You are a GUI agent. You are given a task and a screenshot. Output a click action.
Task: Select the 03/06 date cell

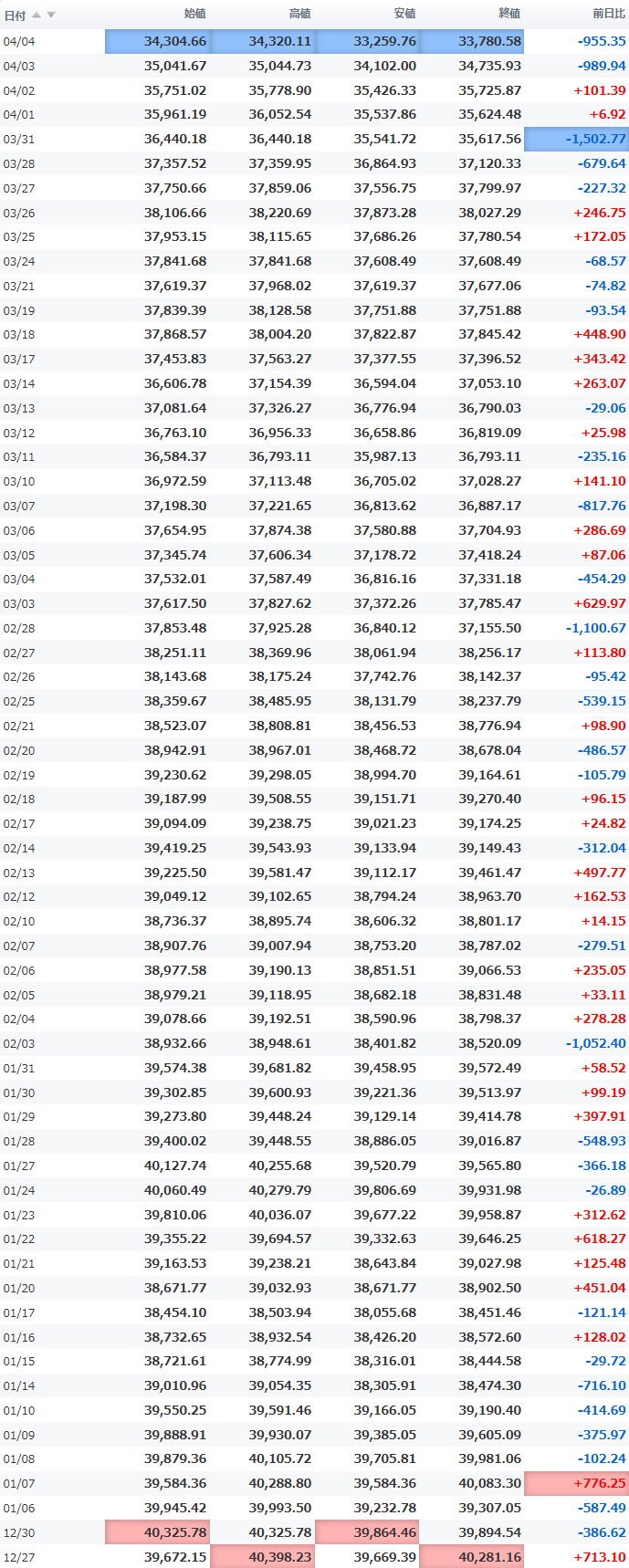pyautogui.click(x=19, y=531)
